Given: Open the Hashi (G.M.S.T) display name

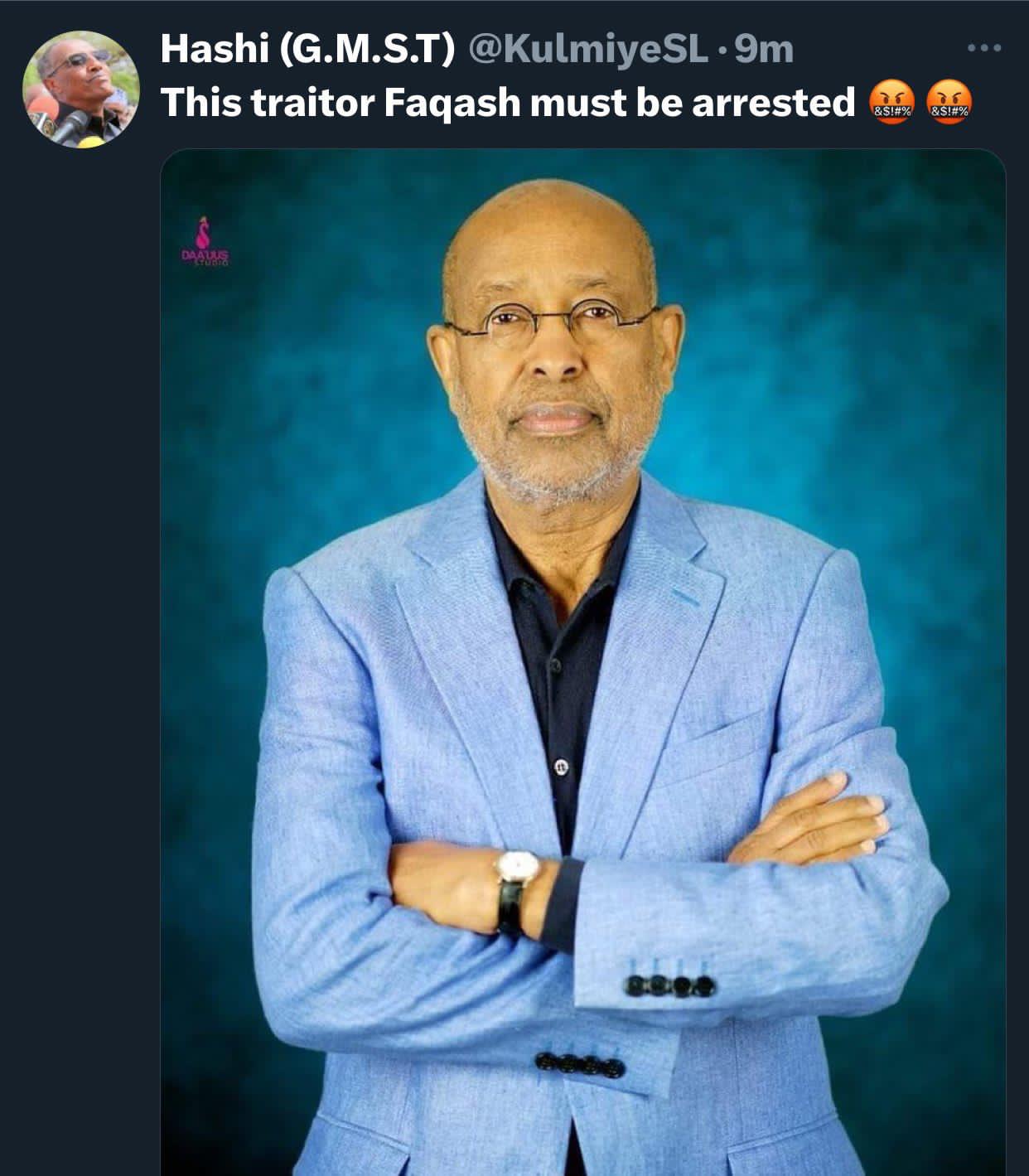Looking at the screenshot, I should pyautogui.click(x=307, y=50).
